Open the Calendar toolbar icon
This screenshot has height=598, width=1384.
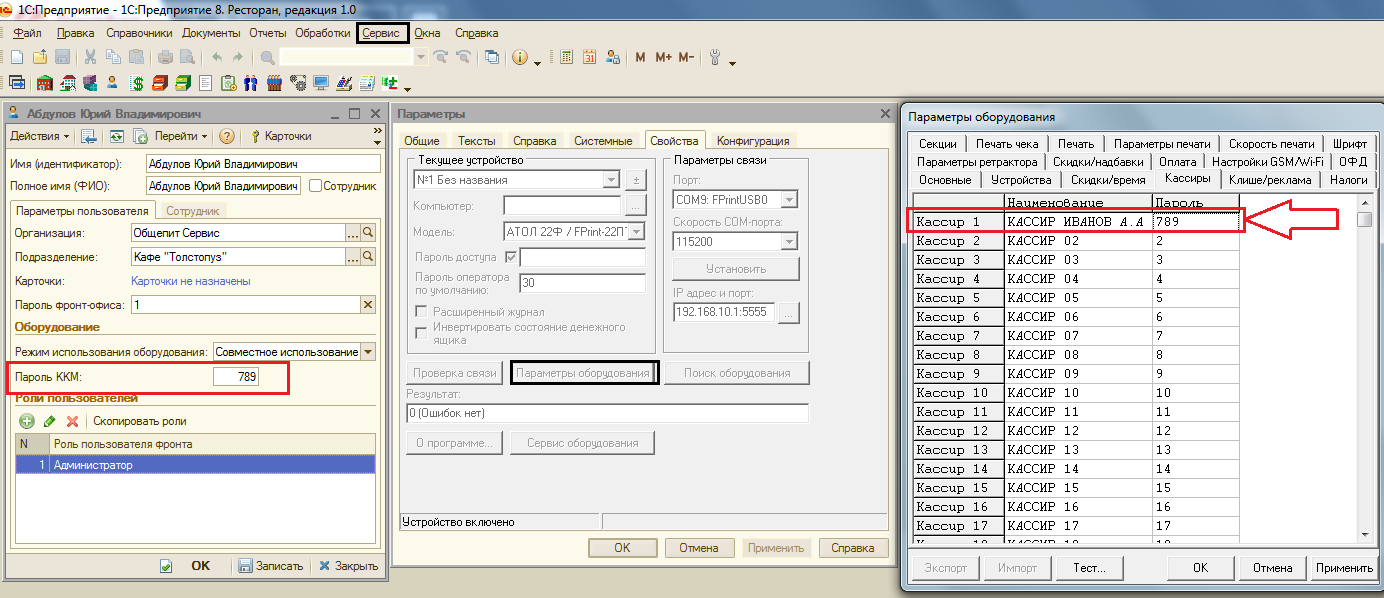point(589,58)
